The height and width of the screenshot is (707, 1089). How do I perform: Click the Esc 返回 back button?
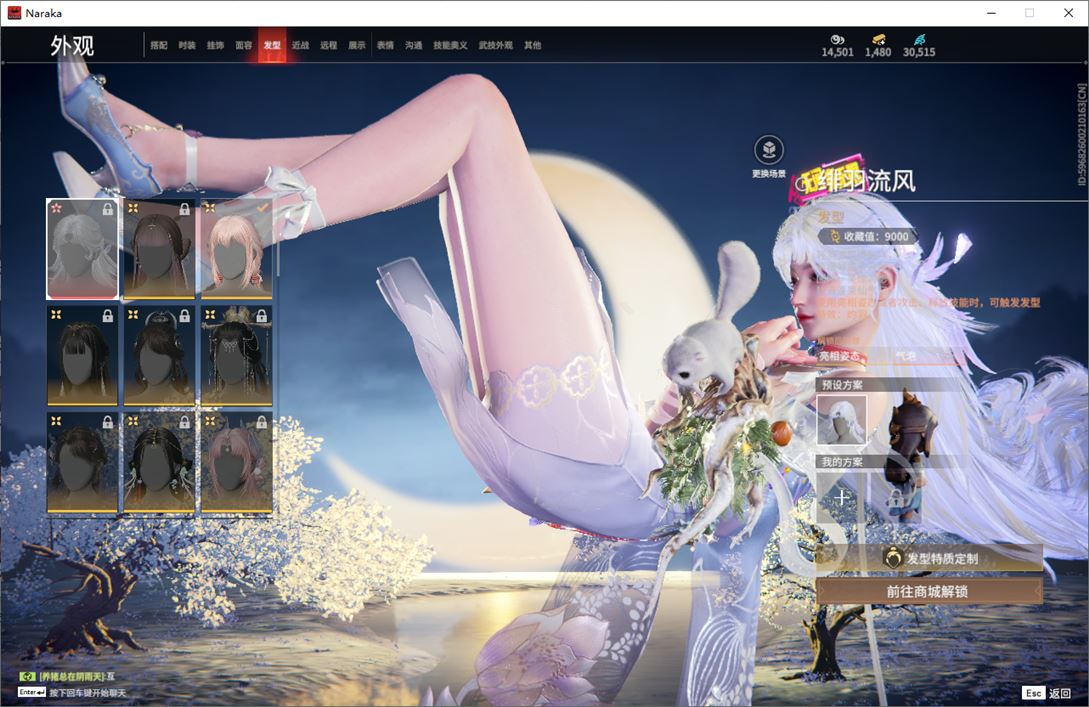1047,692
